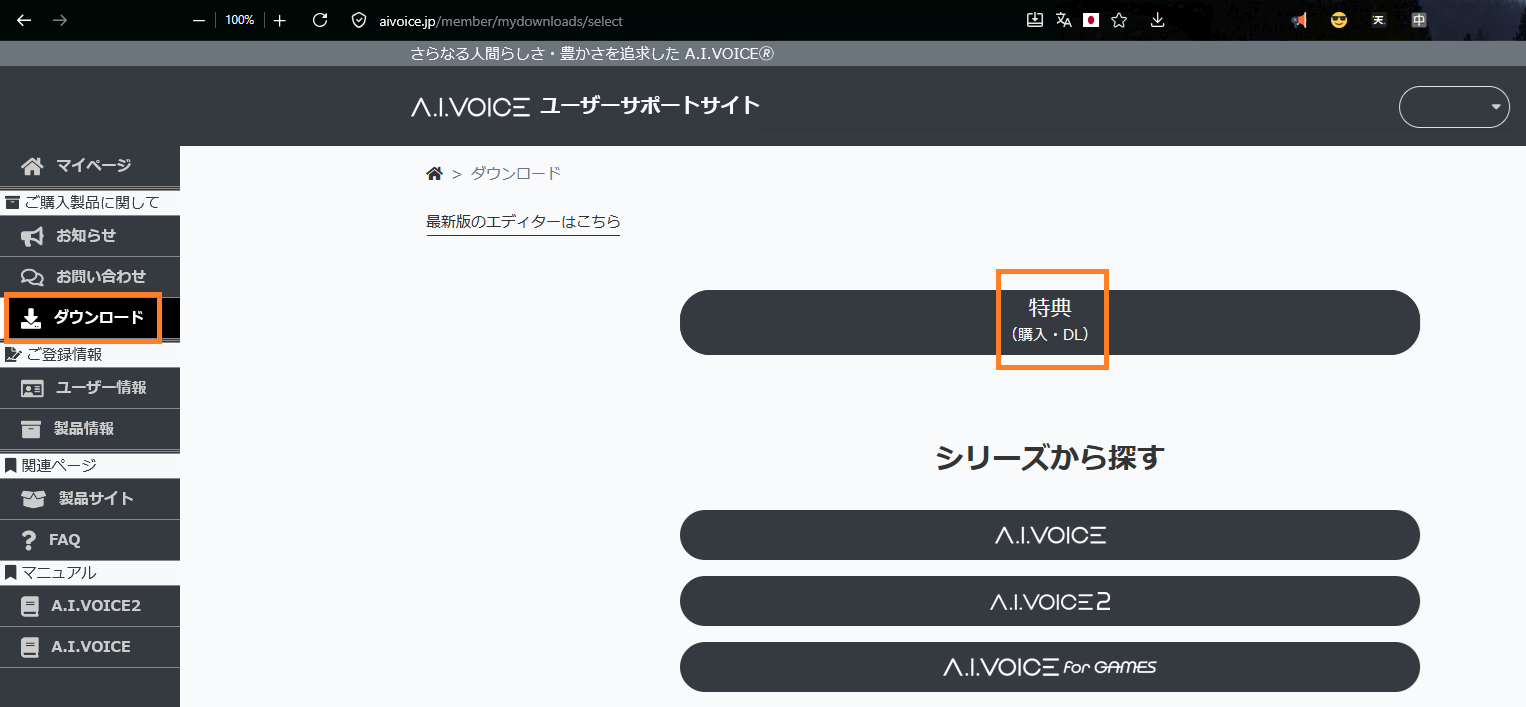Click the house icon beside マイページ
Screen dimensions: 1526x707
(33, 166)
